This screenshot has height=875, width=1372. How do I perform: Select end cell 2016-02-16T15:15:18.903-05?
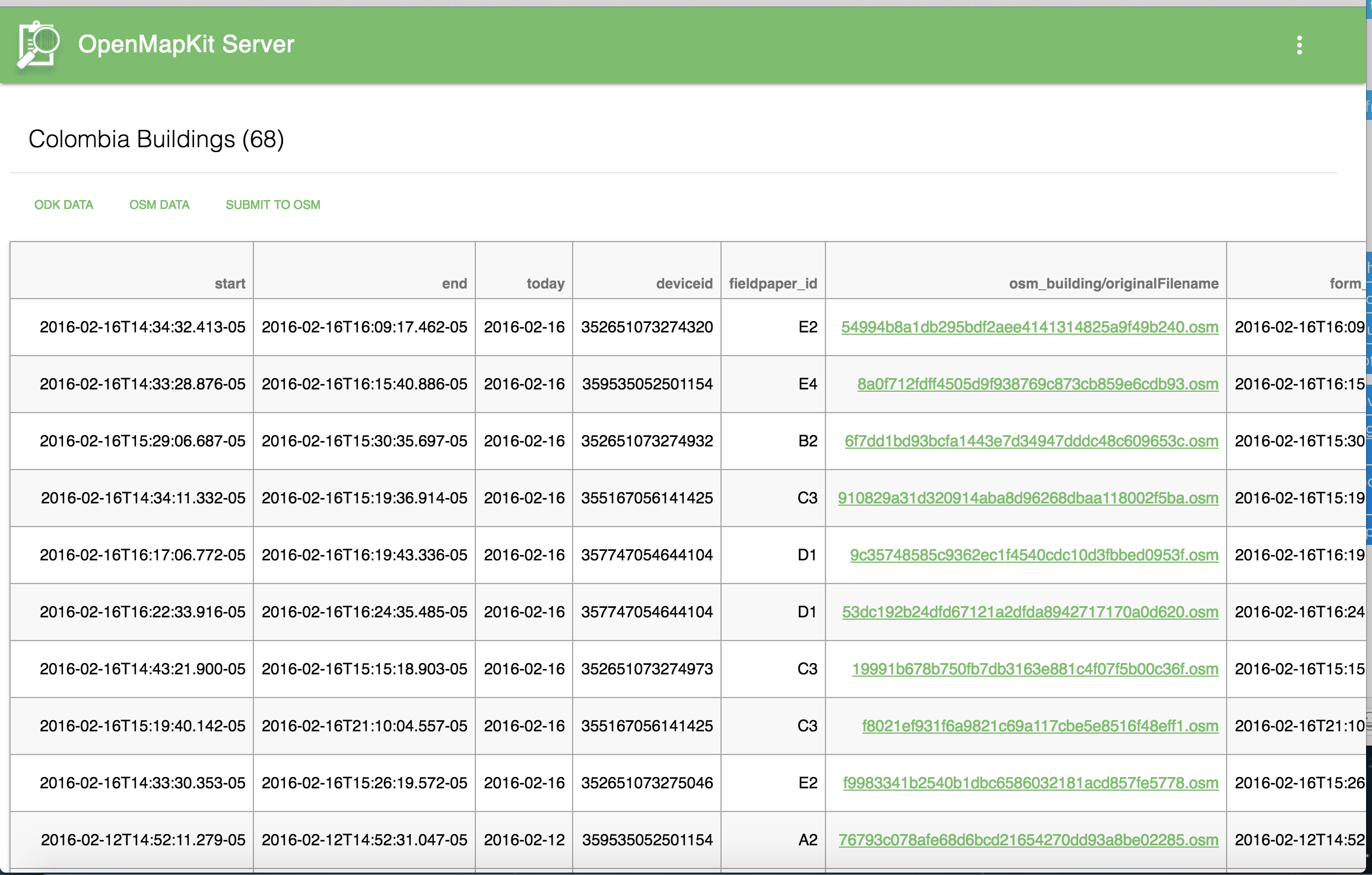pyautogui.click(x=364, y=669)
